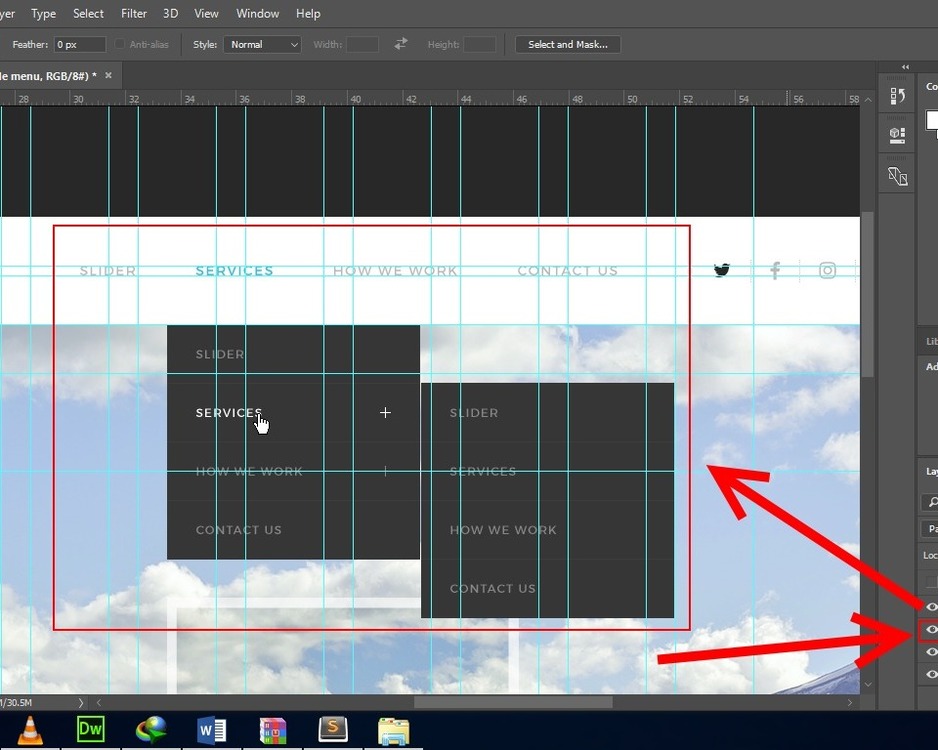This screenshot has height=750, width=938.
Task: Hide the topmost visible layer eye icon
Action: (931, 607)
